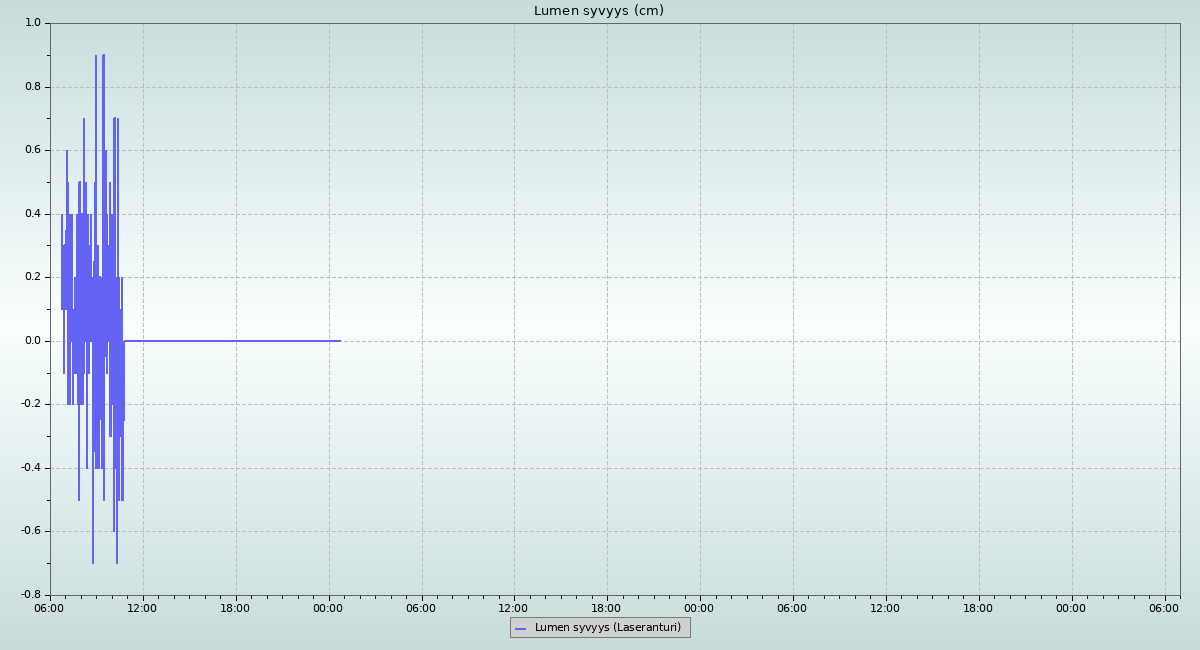1200x650 pixels.
Task: Click the -0.8 y-axis tick label
Action: click(x=31, y=595)
